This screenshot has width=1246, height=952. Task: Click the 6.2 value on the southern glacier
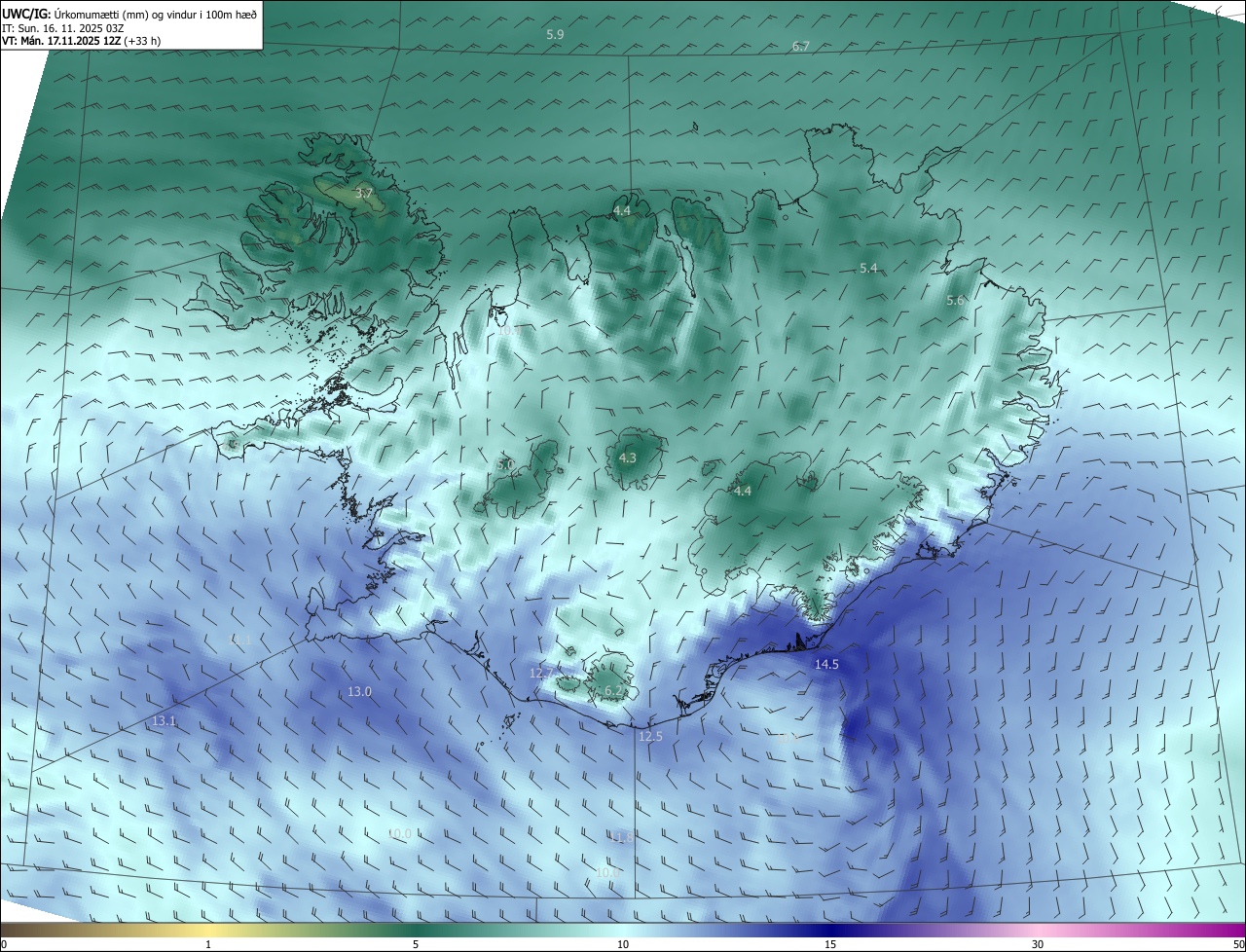614,690
